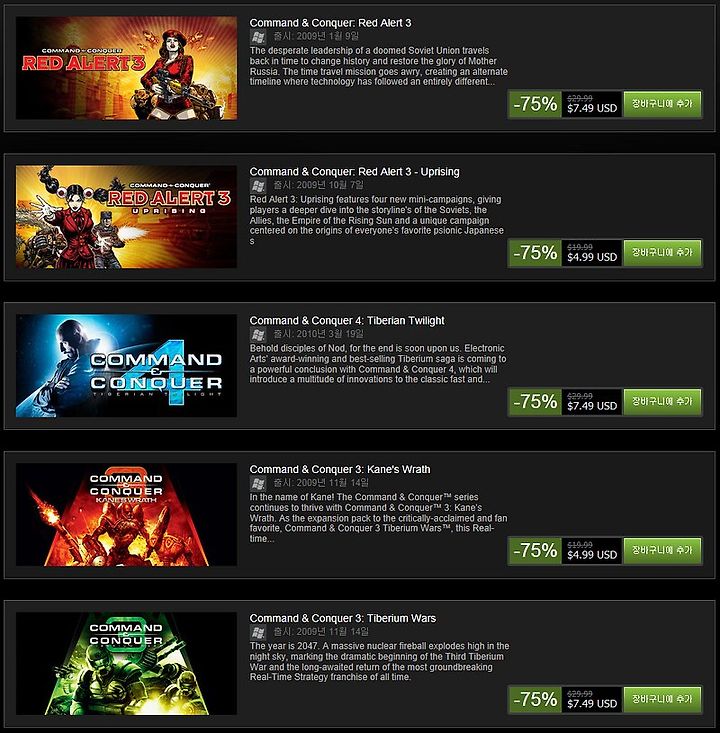Open the Command & Conquer 3: Kane's Wrath title
720x733 pixels.
(x=340, y=469)
